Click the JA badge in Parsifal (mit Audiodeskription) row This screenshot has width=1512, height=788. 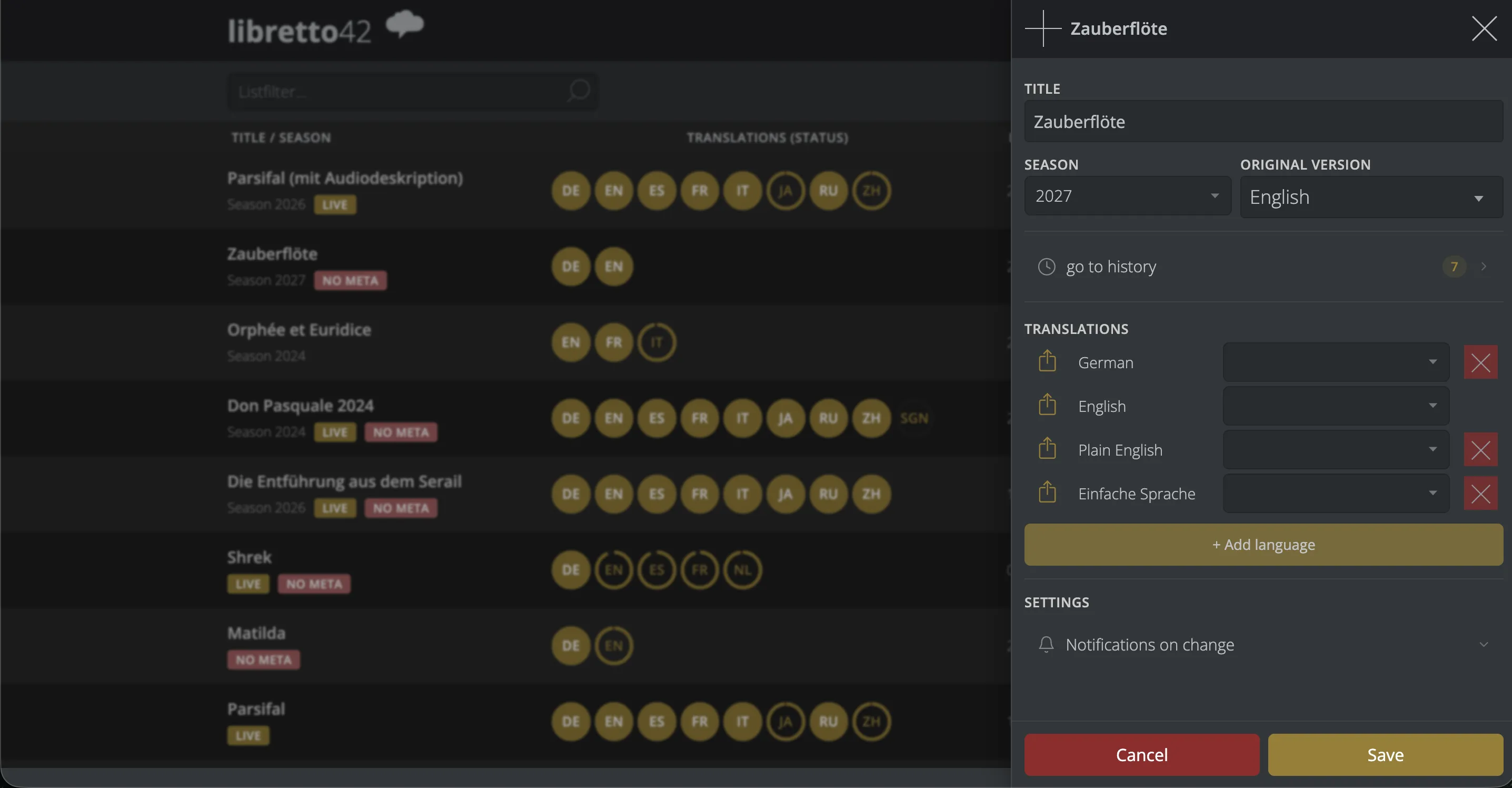coord(785,191)
